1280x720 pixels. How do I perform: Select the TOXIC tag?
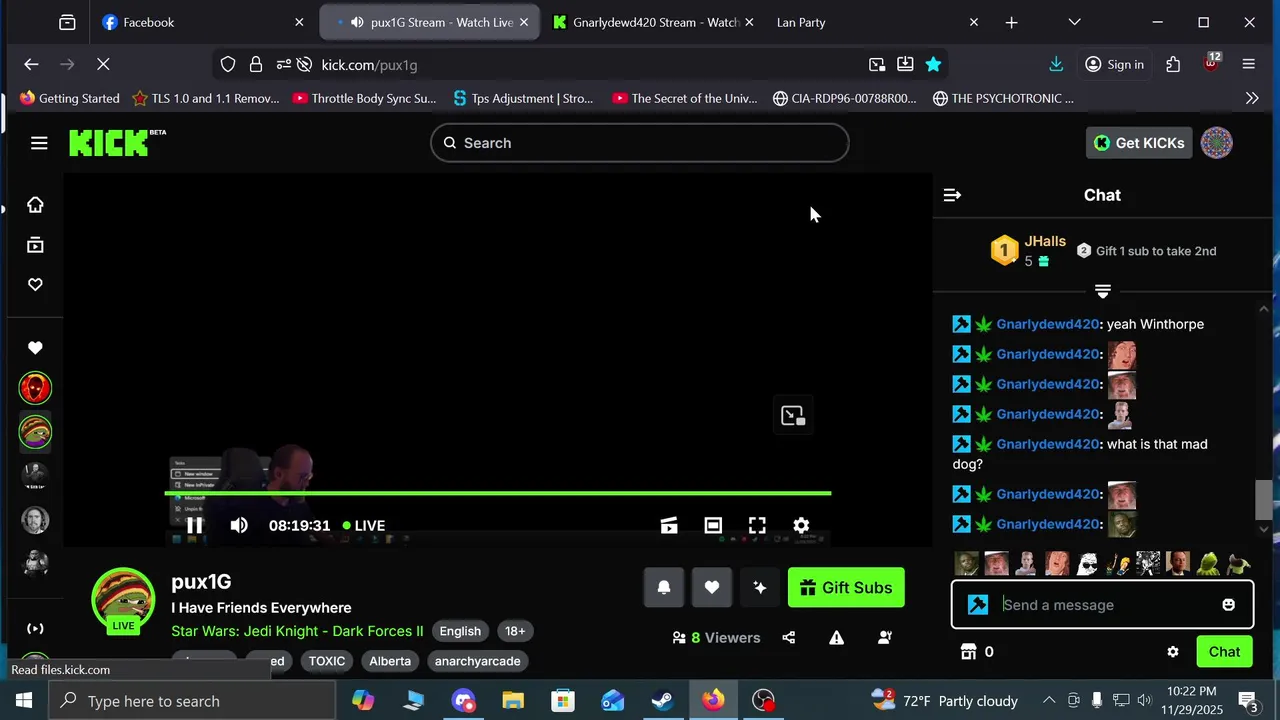tap(327, 661)
